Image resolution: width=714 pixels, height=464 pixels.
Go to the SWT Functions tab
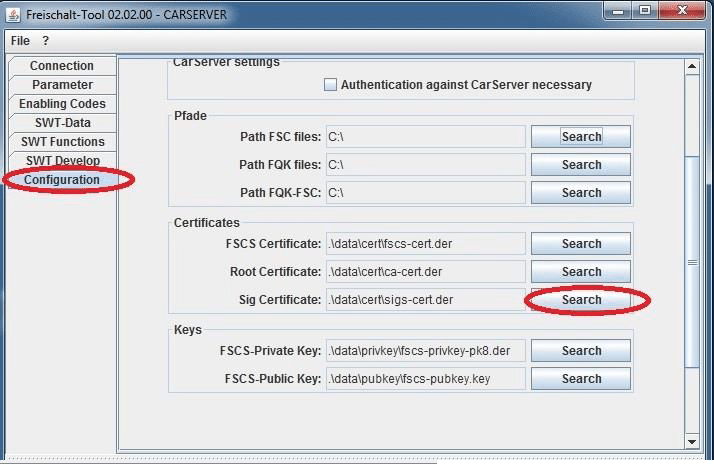pyautogui.click(x=62, y=142)
